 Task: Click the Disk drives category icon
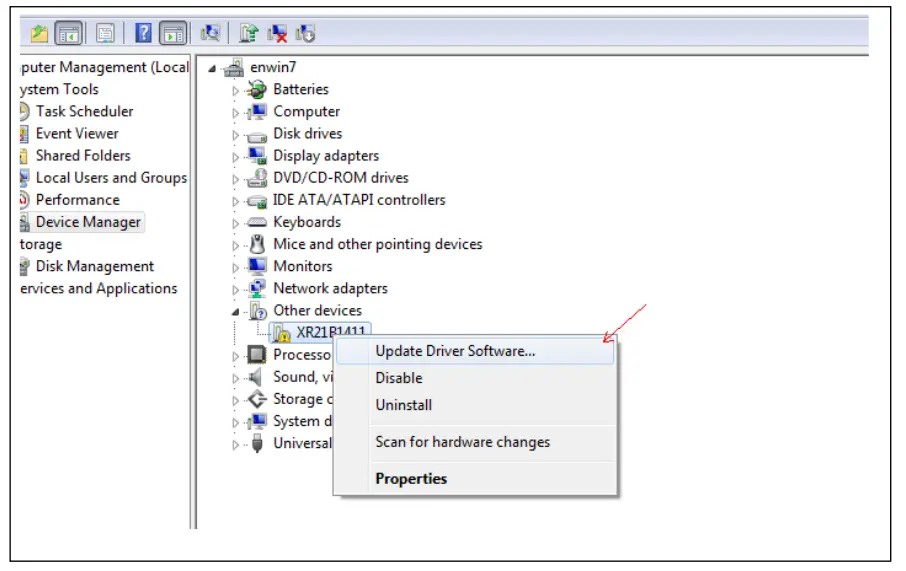257,136
